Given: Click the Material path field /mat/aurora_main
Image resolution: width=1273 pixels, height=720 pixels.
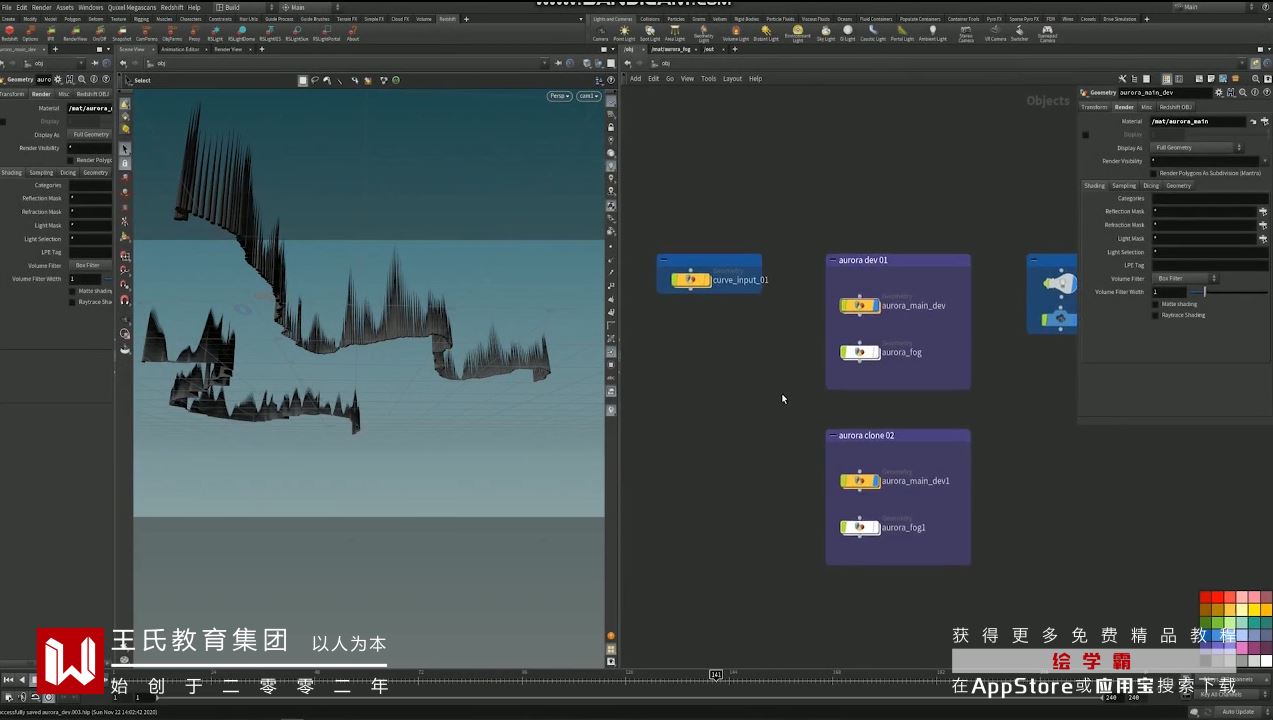Looking at the screenshot, I should (1198, 121).
